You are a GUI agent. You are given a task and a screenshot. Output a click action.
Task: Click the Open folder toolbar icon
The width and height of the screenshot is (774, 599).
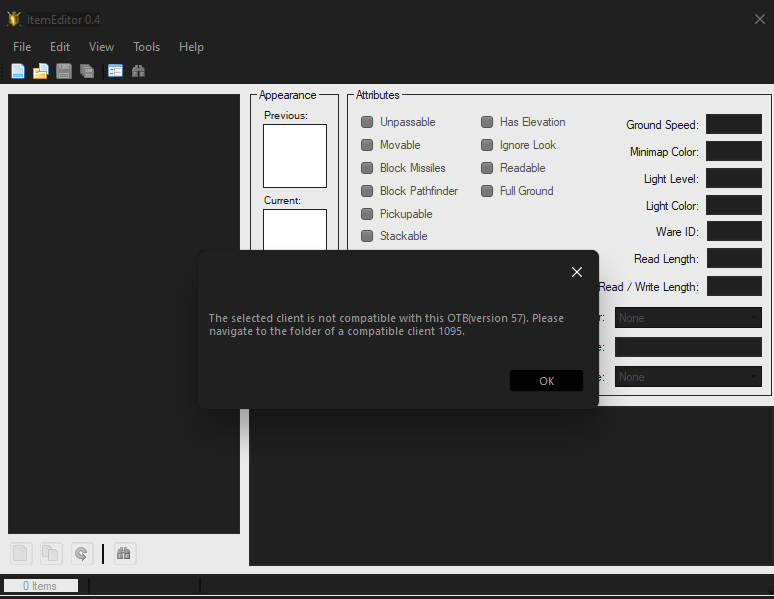click(x=41, y=71)
